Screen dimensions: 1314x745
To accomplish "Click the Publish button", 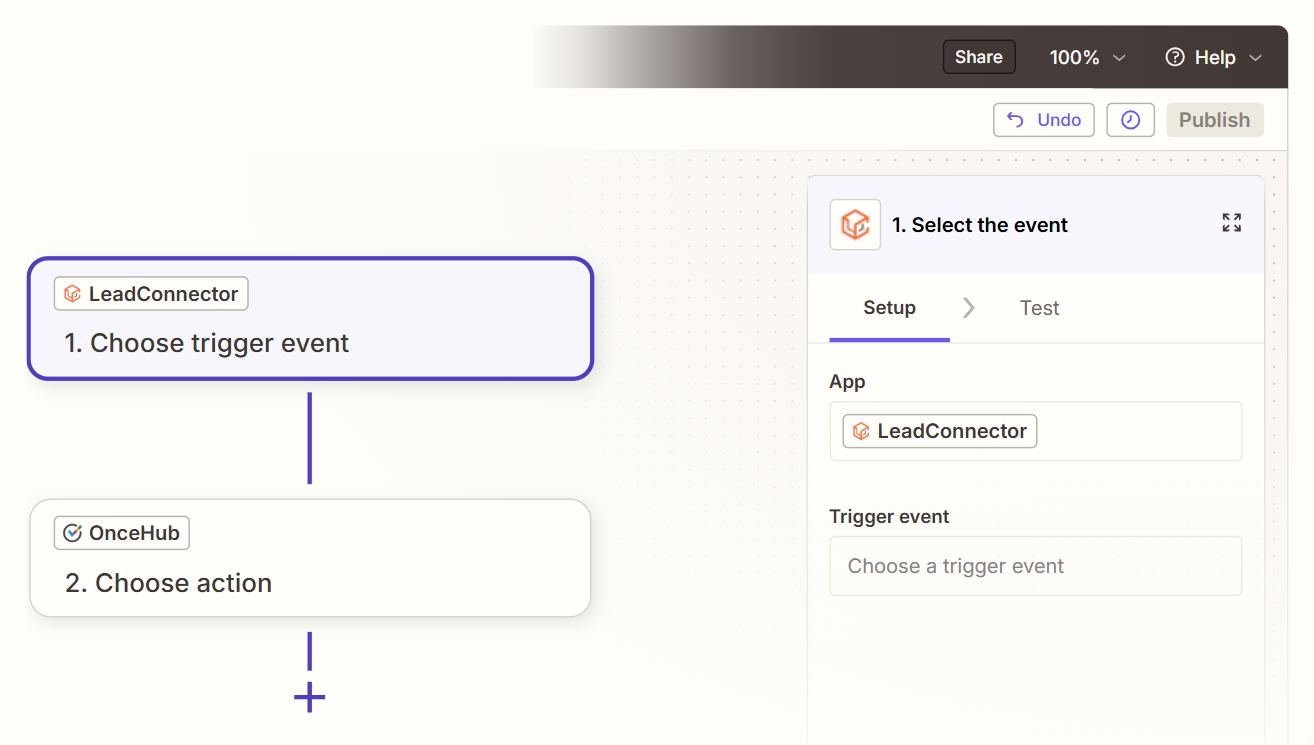I will pyautogui.click(x=1215, y=120).
